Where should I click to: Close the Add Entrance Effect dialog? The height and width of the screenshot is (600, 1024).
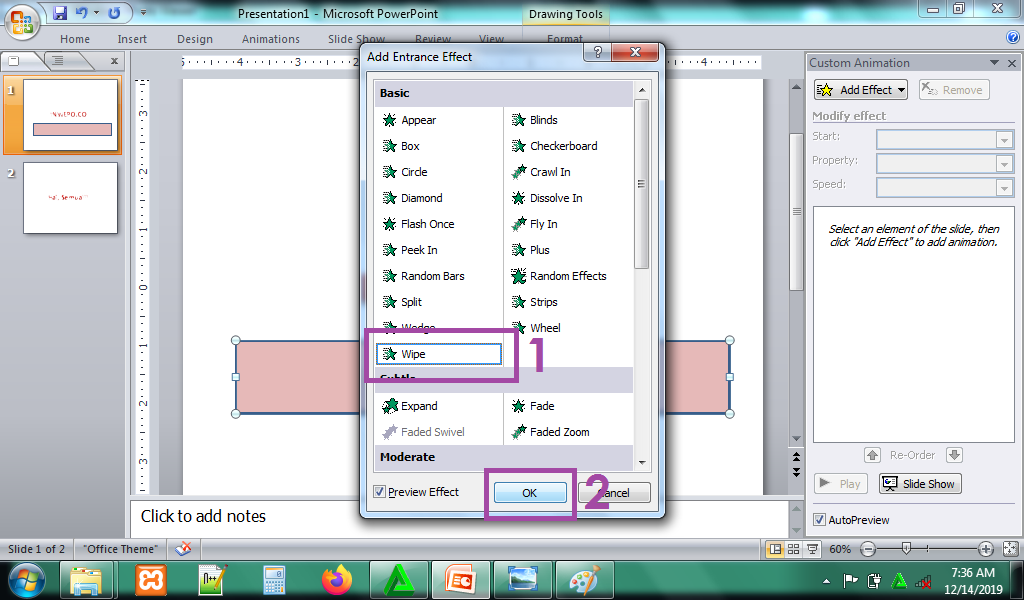[x=635, y=53]
